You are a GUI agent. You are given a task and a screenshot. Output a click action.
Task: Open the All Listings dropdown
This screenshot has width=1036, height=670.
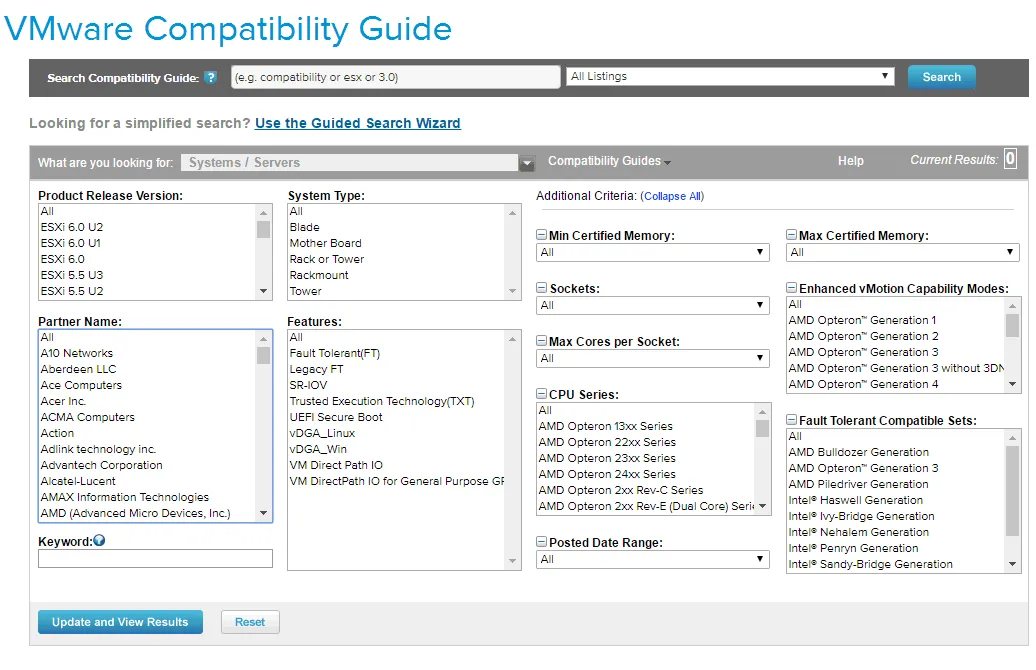730,77
